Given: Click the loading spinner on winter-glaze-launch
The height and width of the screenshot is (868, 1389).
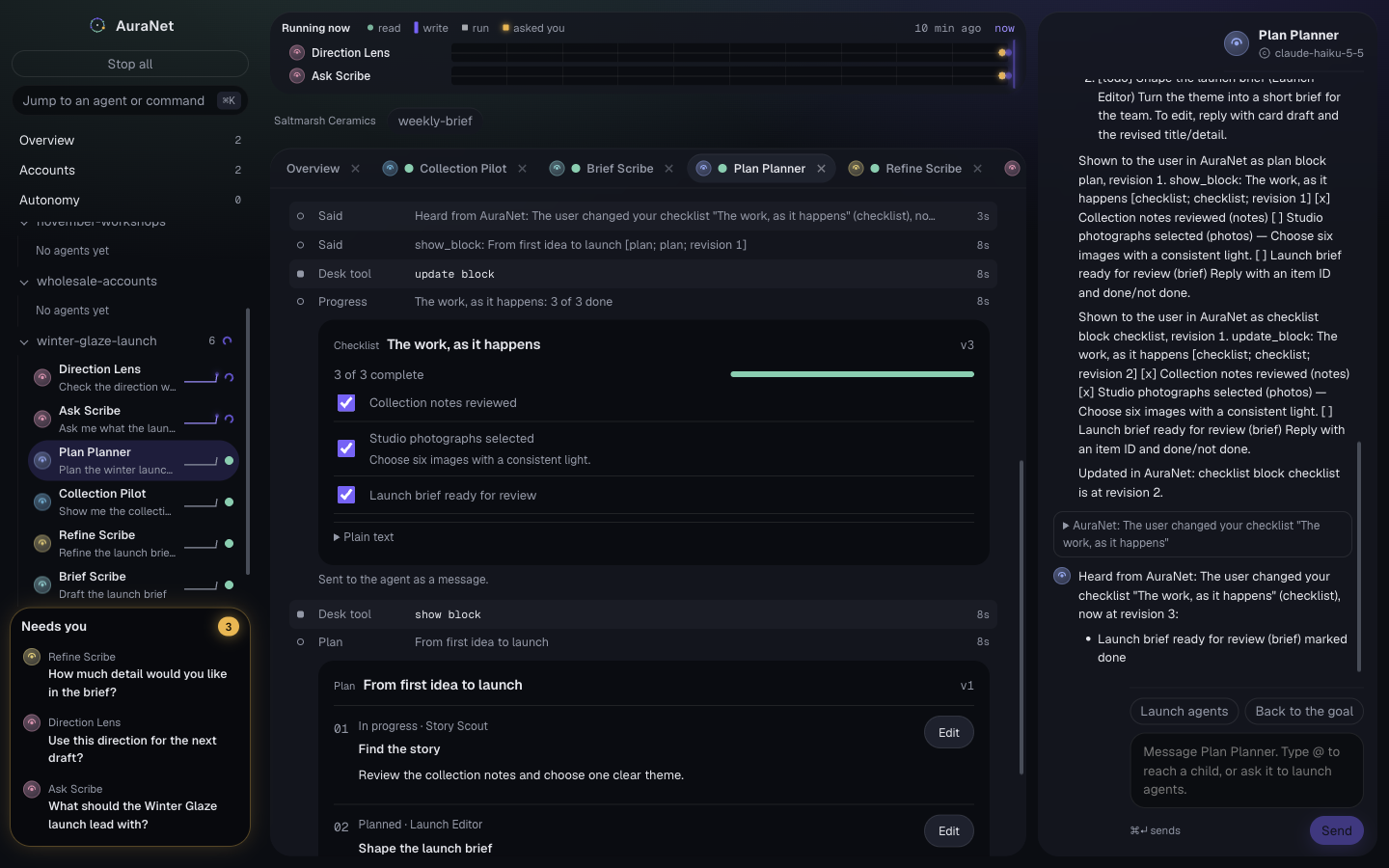Looking at the screenshot, I should pyautogui.click(x=228, y=340).
